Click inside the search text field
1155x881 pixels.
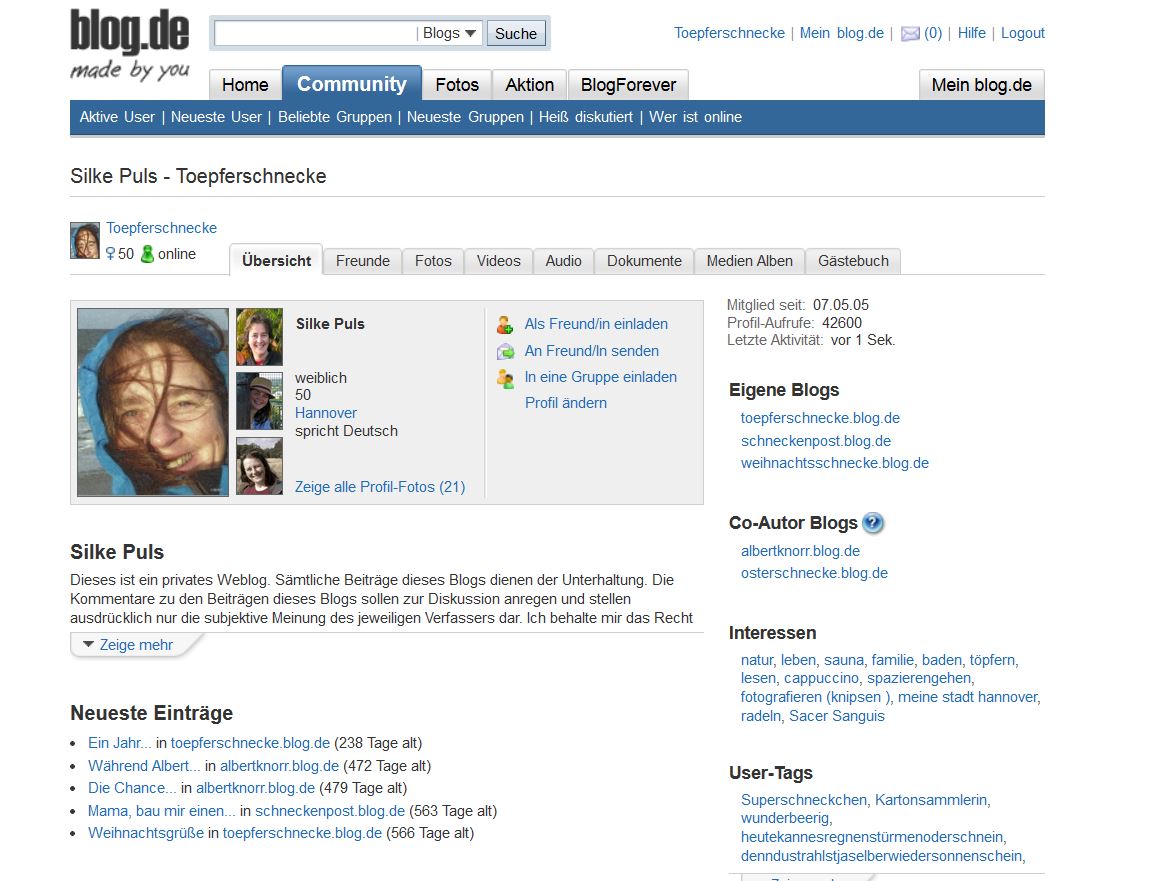click(315, 33)
